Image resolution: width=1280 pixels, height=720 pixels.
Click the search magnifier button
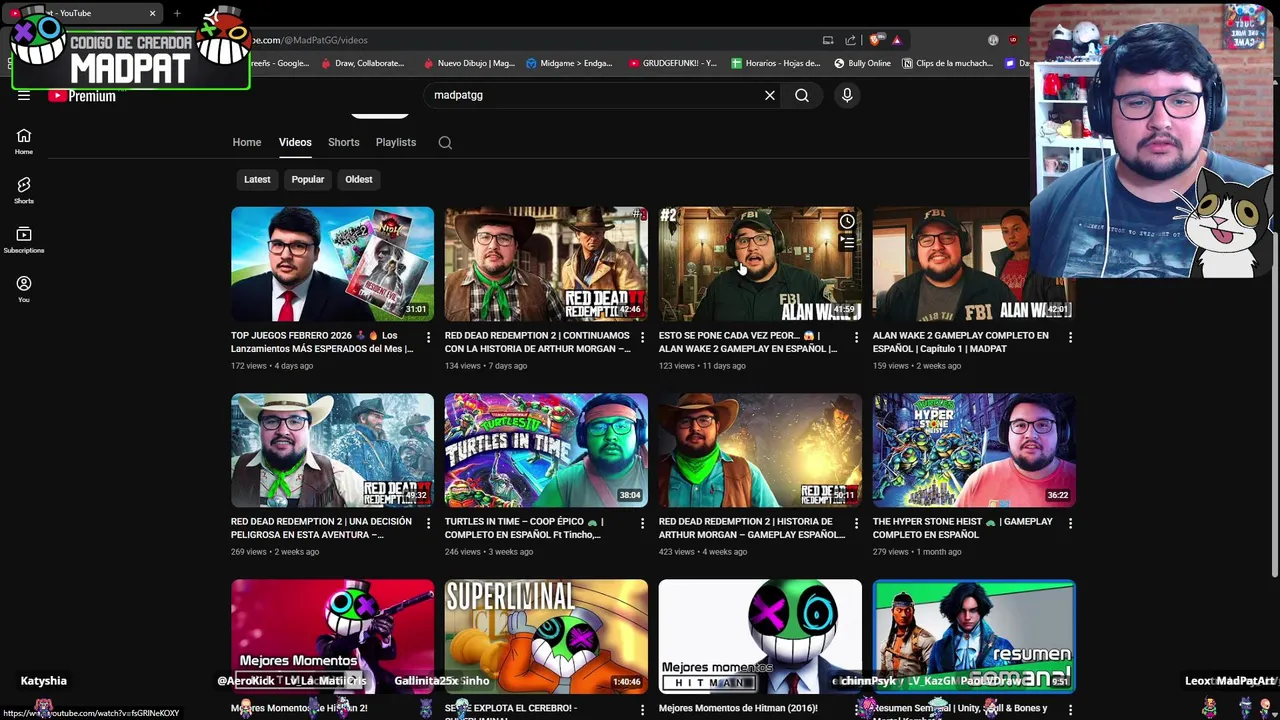(802, 95)
